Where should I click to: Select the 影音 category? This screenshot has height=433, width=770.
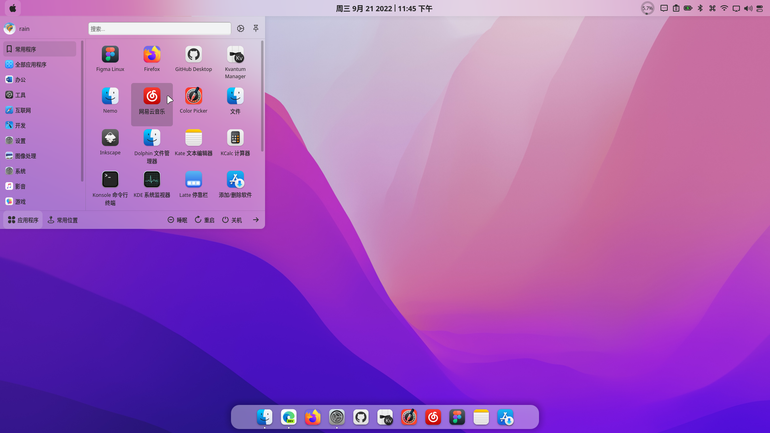point(40,186)
